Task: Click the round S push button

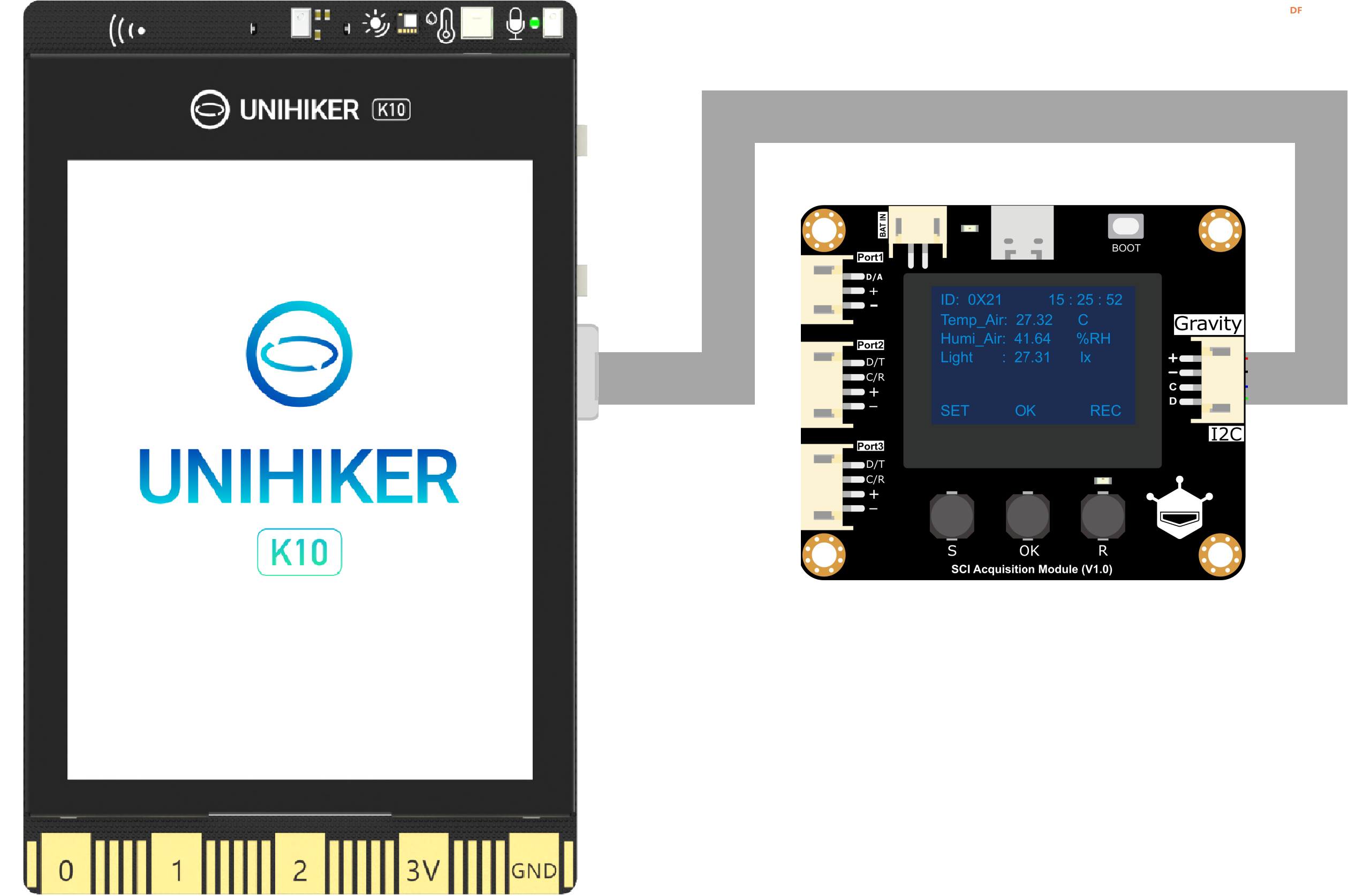Action: tap(951, 515)
